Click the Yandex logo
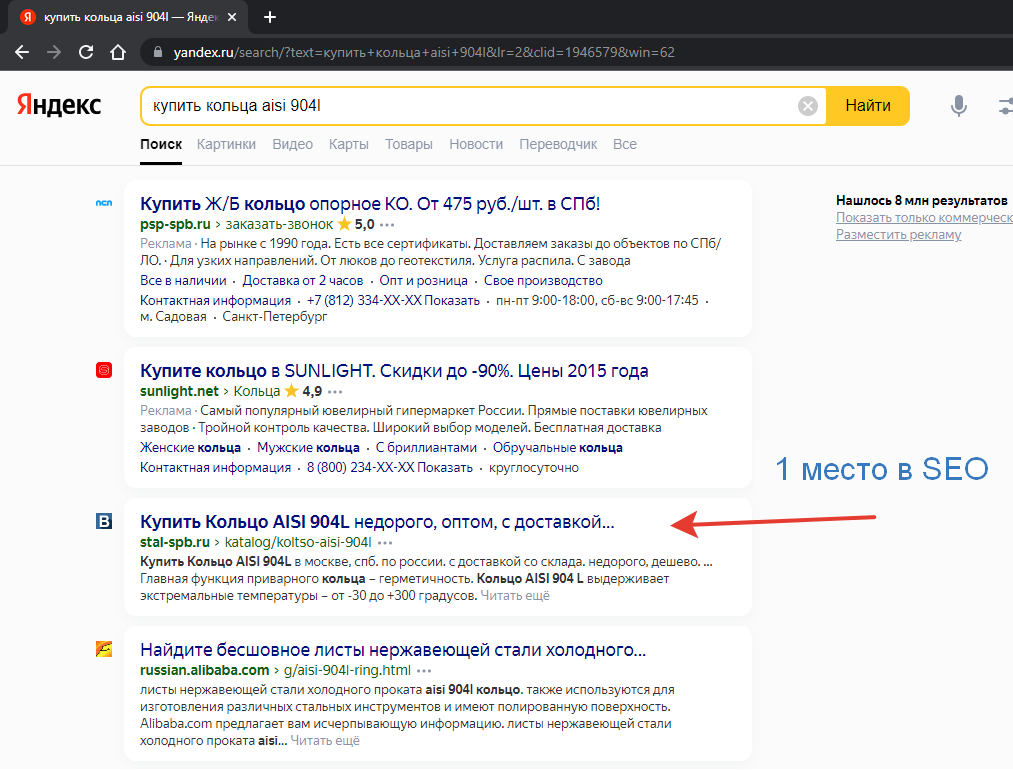This screenshot has height=770, width=1013. click(x=58, y=105)
